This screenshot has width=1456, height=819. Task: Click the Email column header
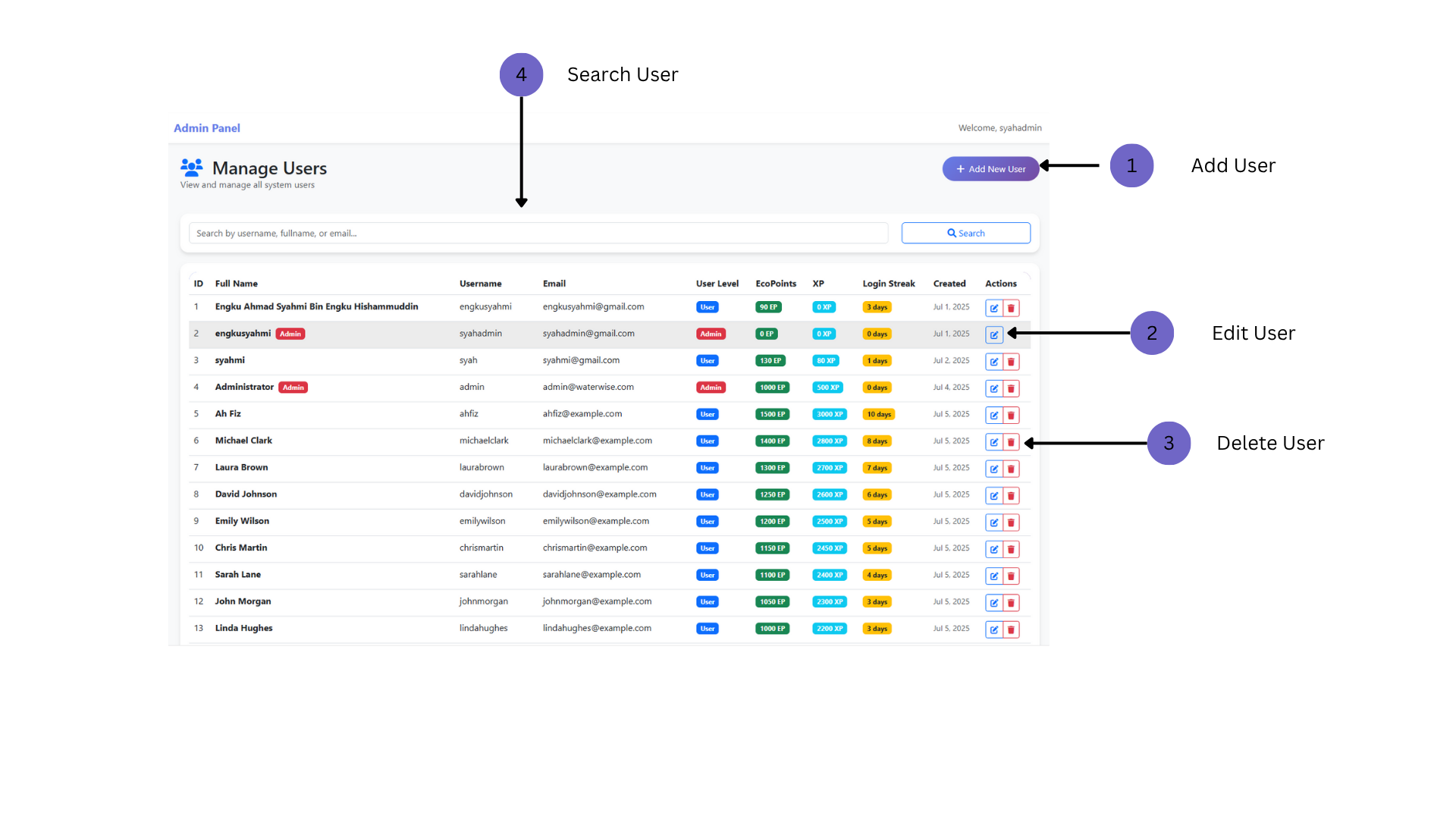coord(554,284)
